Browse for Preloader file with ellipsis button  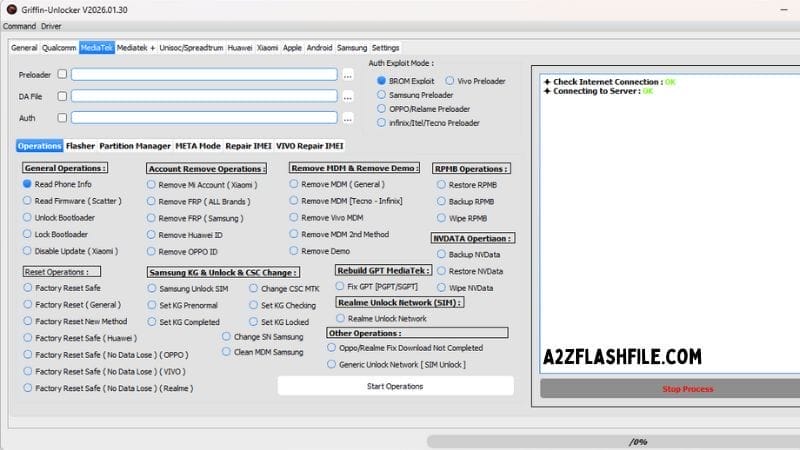[347, 75]
